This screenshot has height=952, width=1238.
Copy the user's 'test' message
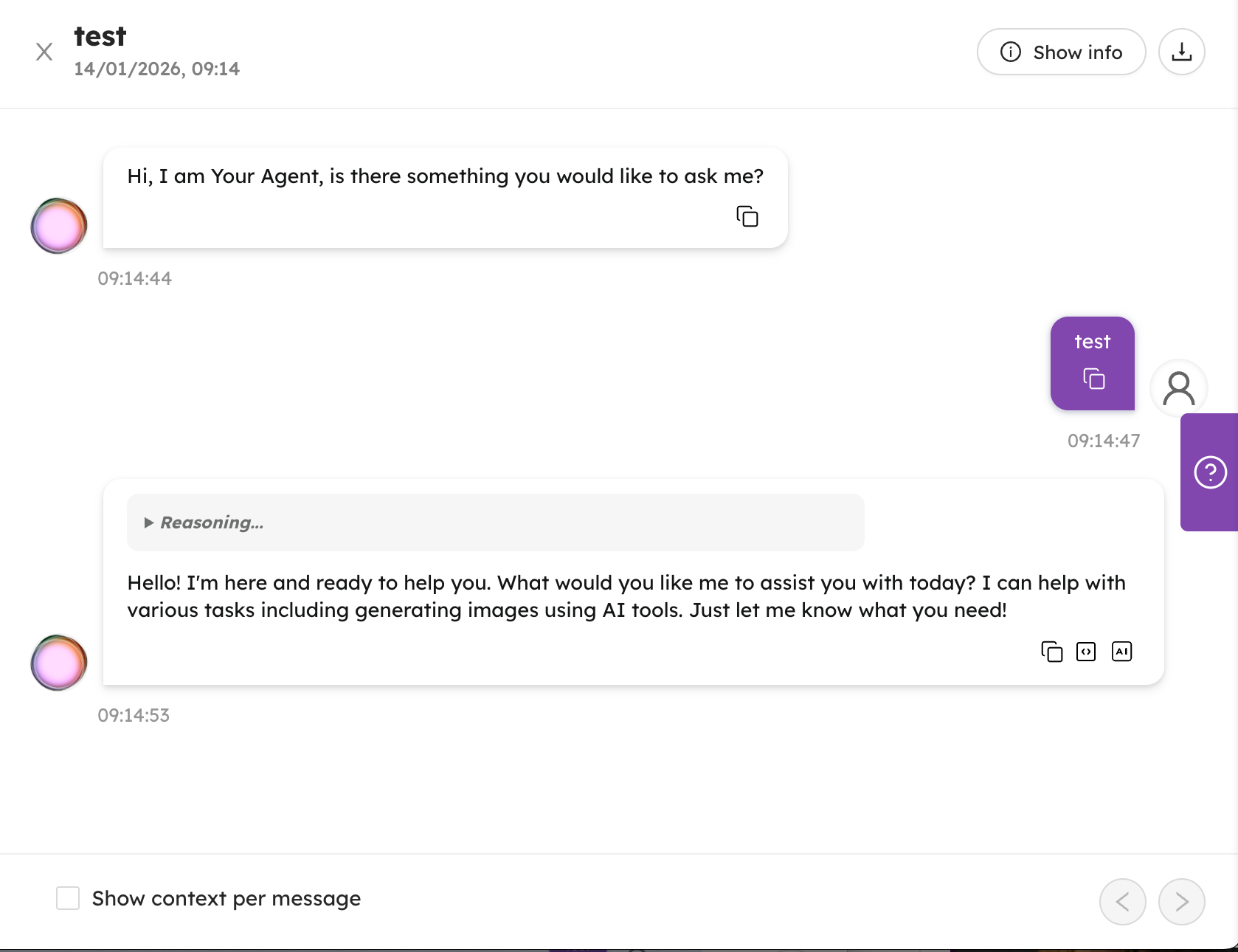tap(1093, 379)
